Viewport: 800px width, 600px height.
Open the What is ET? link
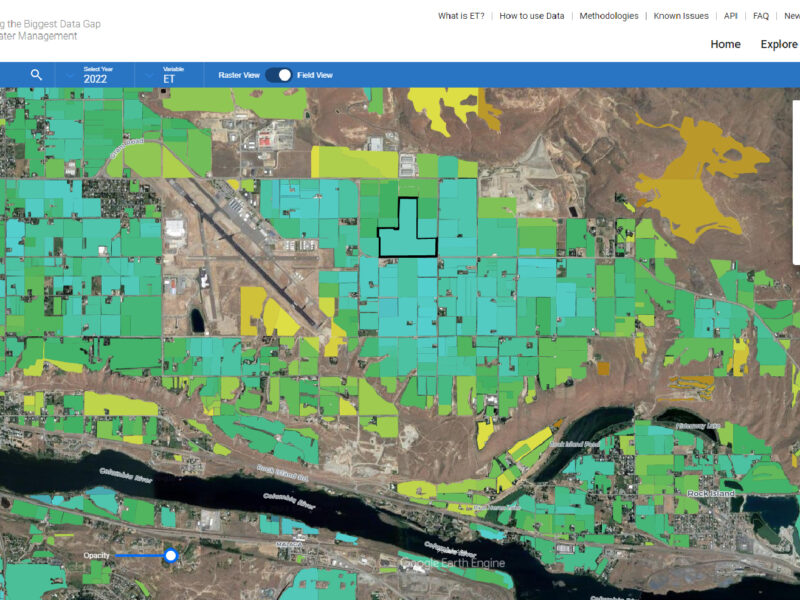coord(461,16)
